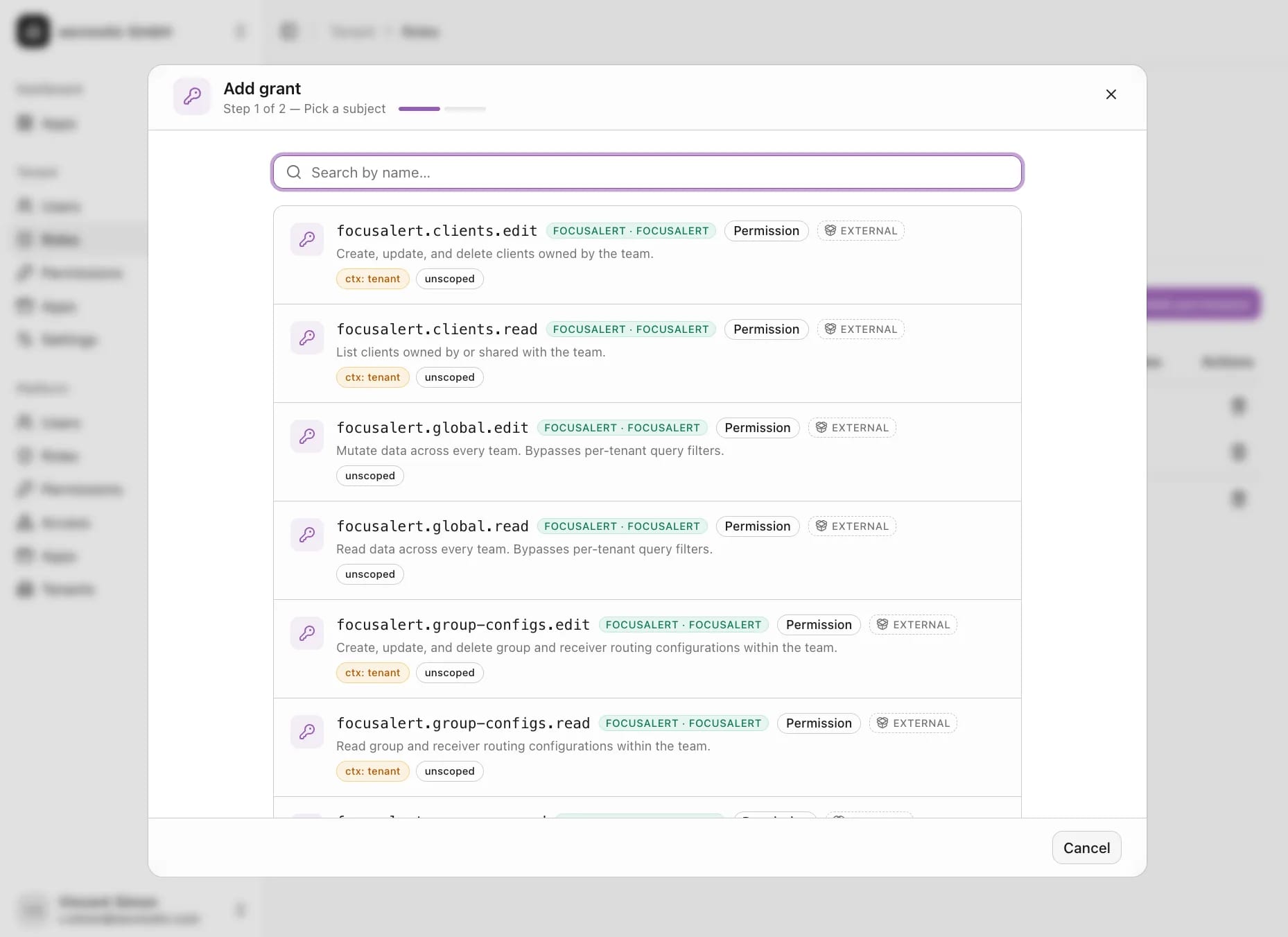1288x937 pixels.
Task: Click the step progress bar indicator
Action: point(442,109)
